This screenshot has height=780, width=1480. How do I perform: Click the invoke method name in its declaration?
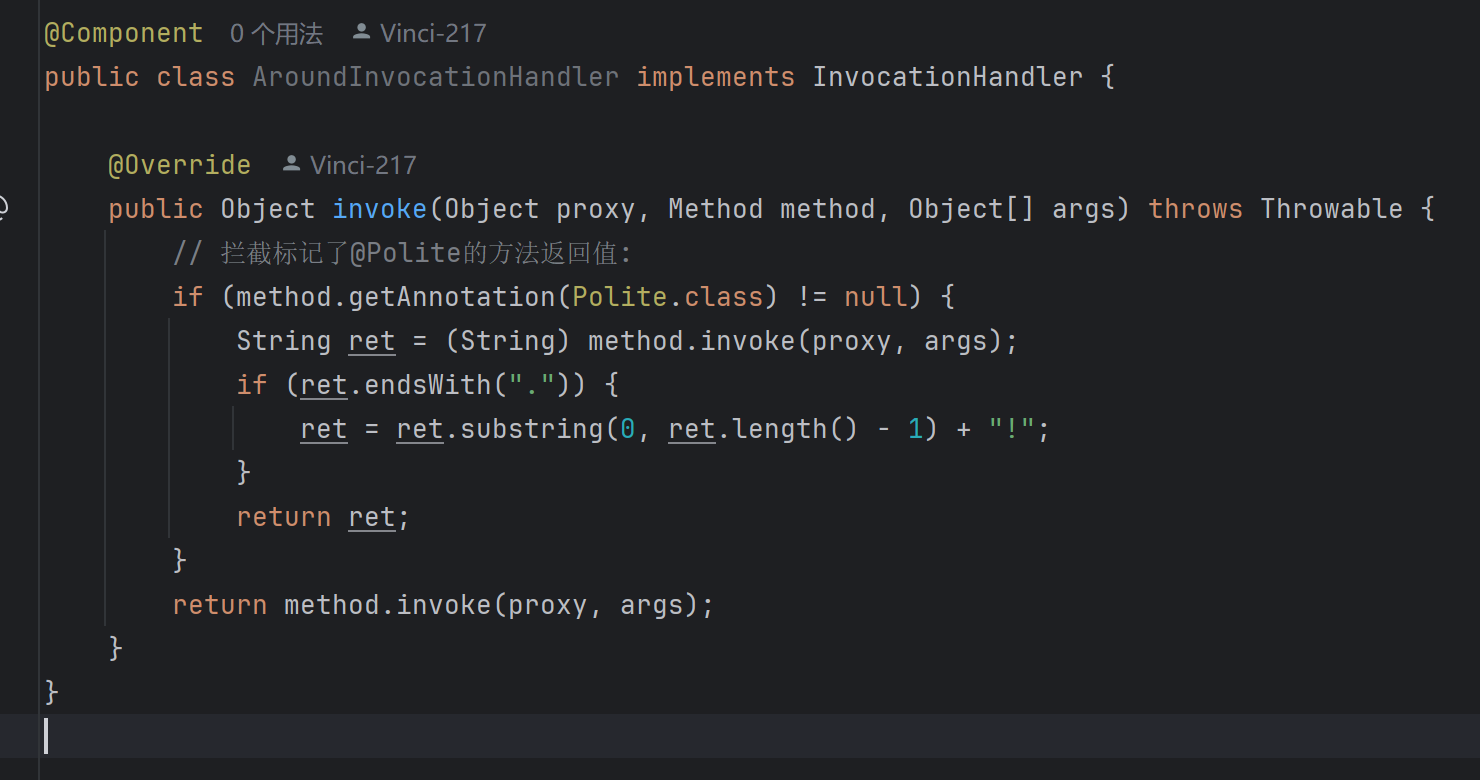coord(380,209)
